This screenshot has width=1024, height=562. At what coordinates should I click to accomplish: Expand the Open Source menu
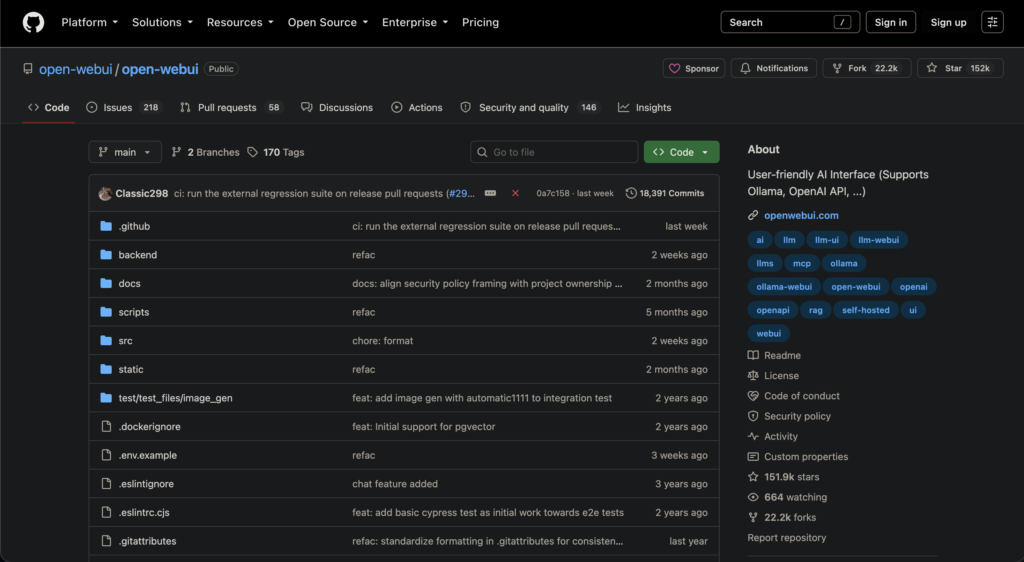328,22
